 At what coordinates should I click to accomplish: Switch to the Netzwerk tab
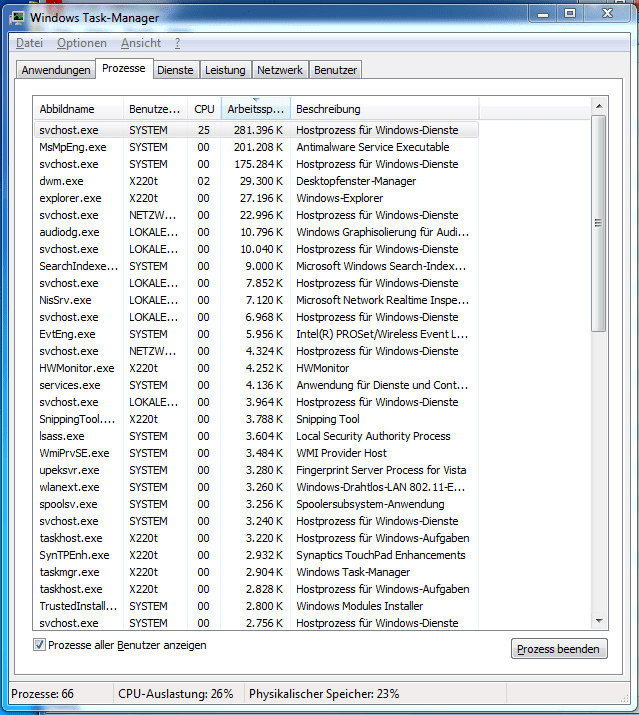coord(280,70)
